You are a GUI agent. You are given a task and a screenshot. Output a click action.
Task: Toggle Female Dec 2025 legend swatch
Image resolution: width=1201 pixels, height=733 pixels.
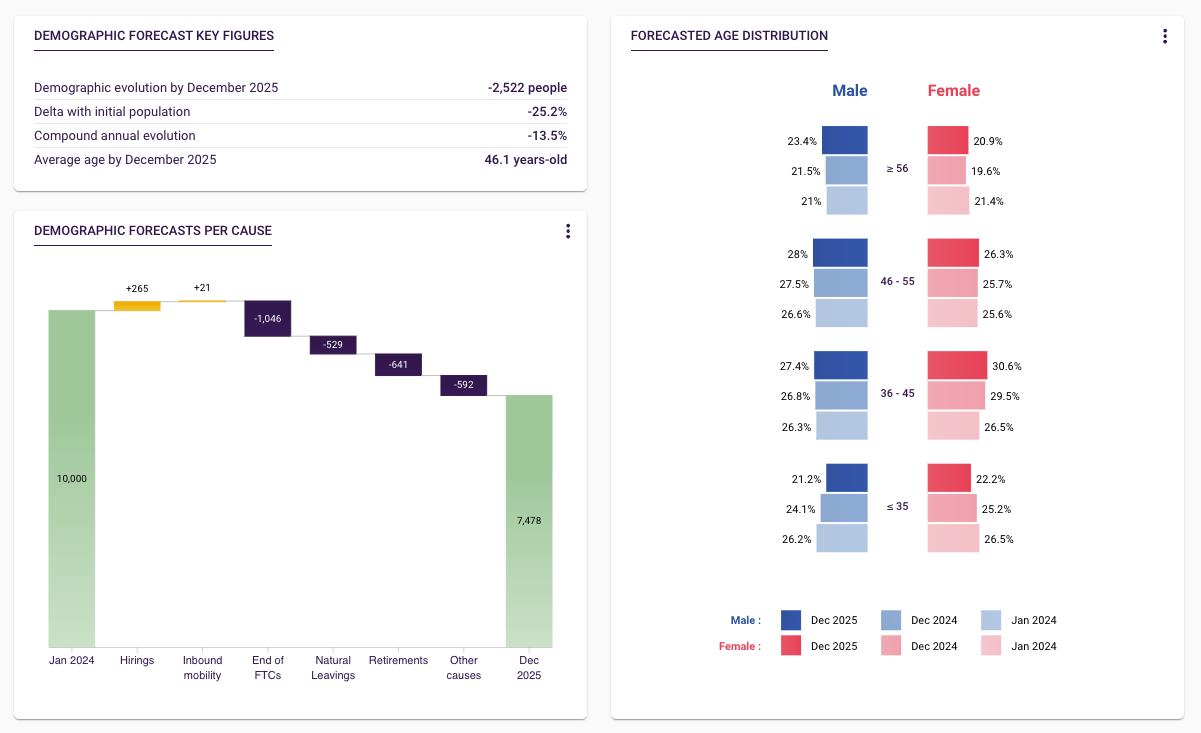click(791, 646)
